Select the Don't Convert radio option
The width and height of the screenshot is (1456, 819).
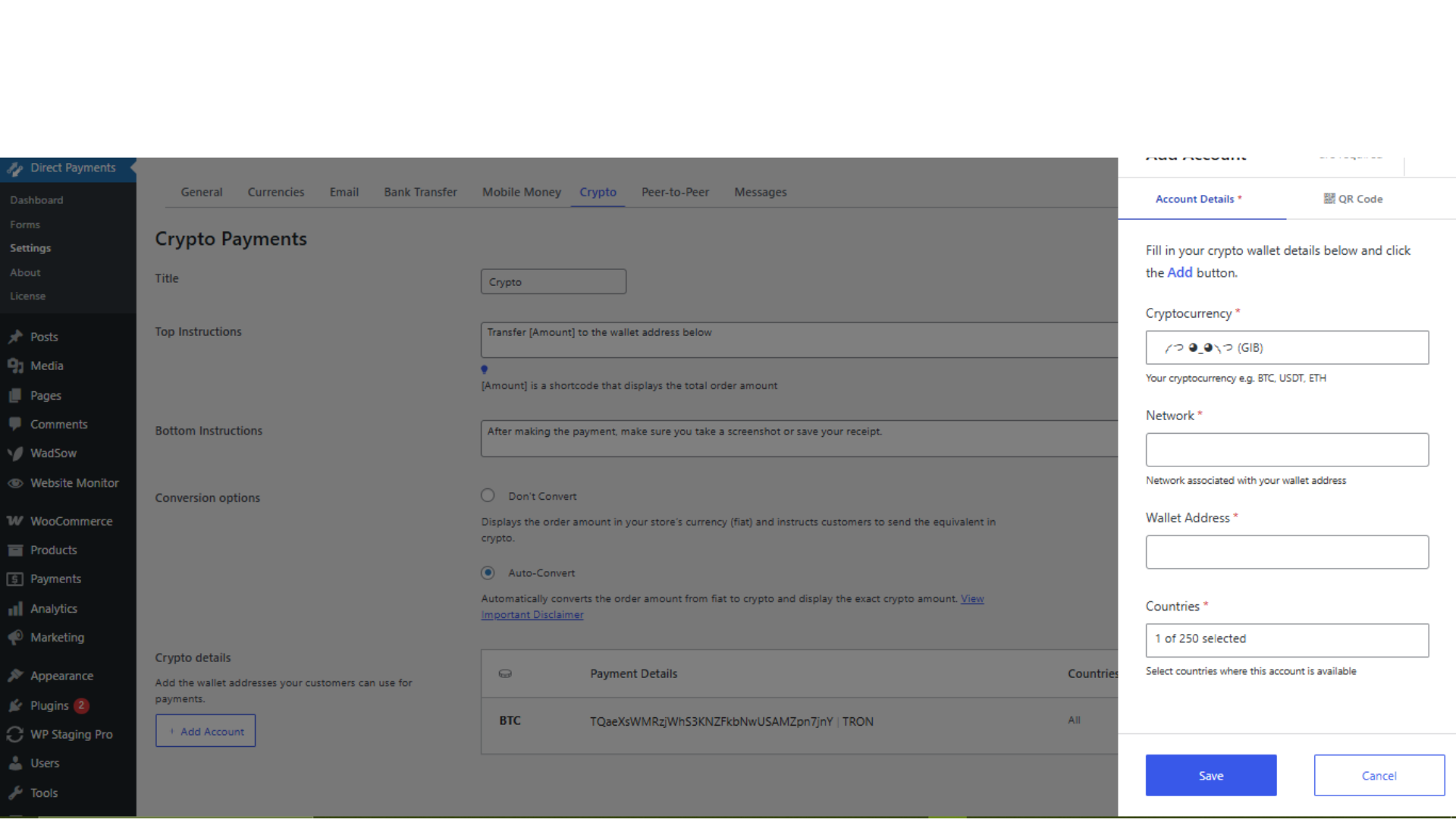488,496
